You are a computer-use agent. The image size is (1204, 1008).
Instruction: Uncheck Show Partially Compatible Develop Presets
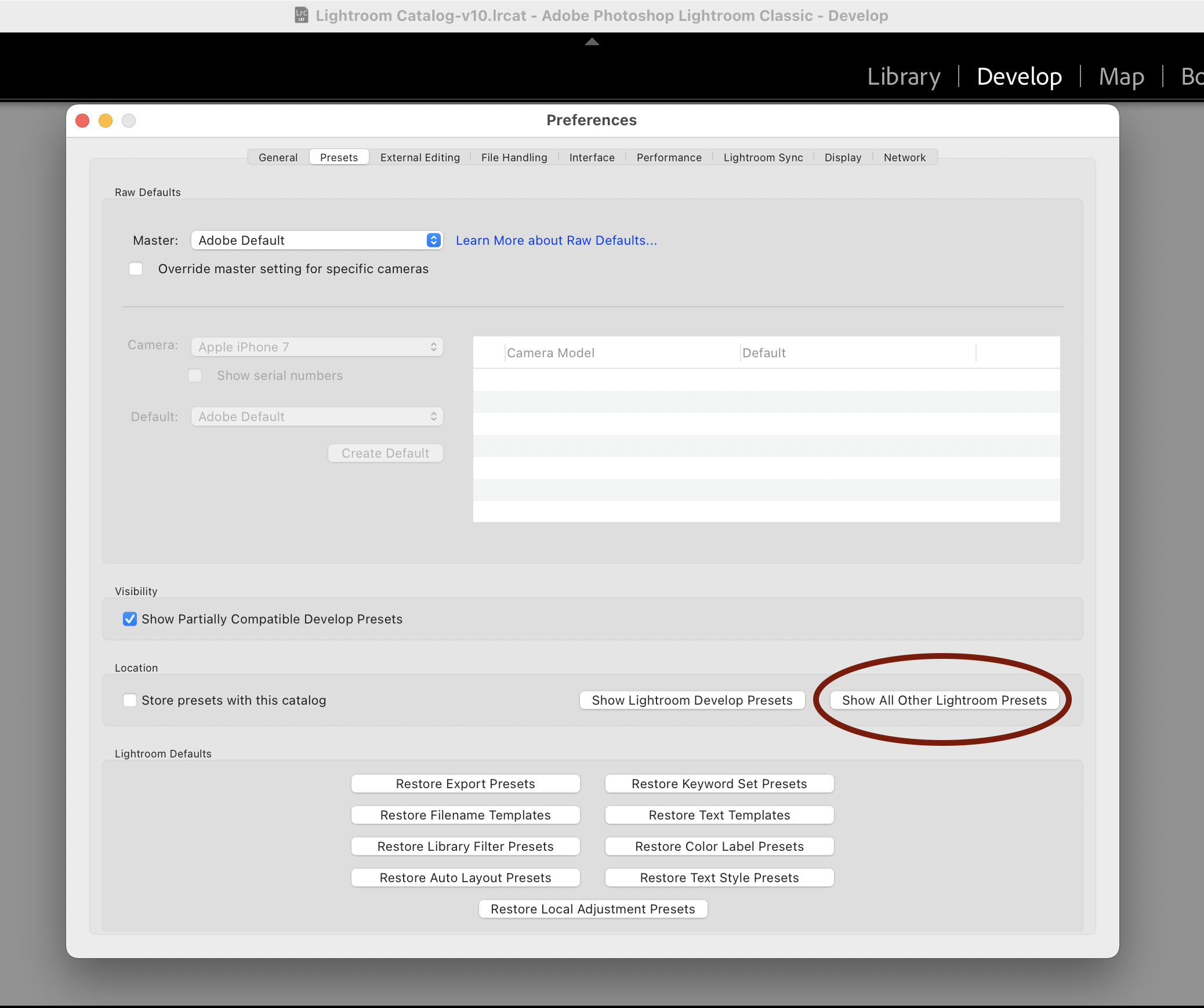pos(130,619)
